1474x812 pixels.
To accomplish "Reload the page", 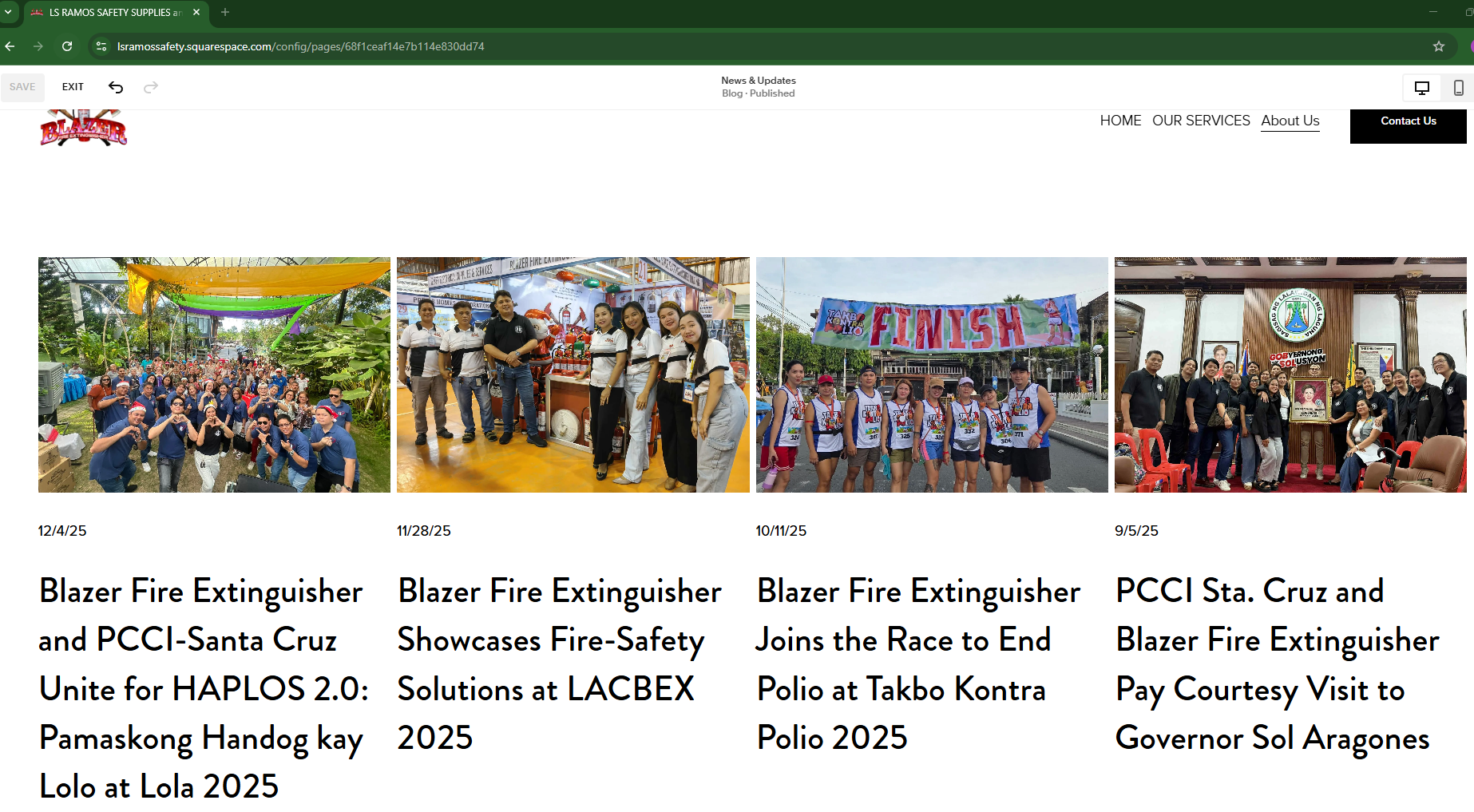I will pyautogui.click(x=67, y=46).
